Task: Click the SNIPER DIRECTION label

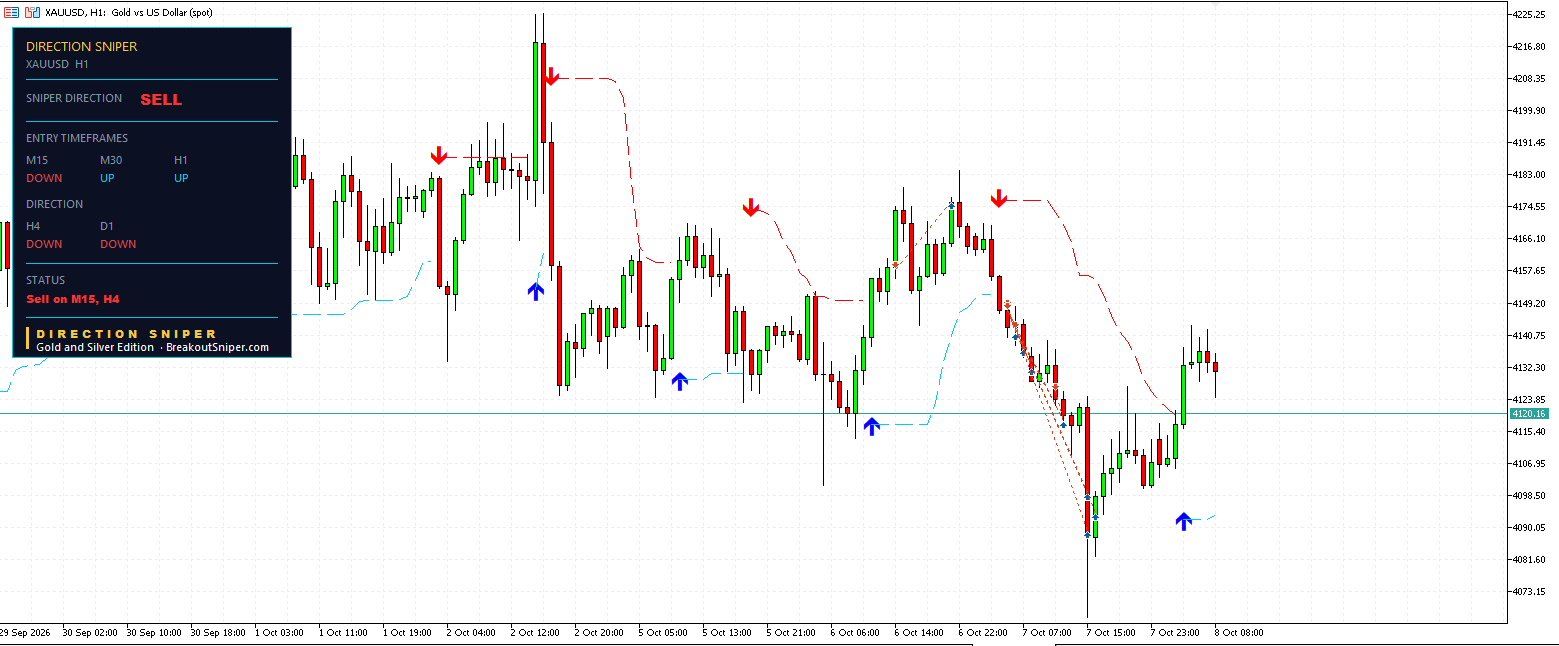Action: pyautogui.click(x=74, y=98)
